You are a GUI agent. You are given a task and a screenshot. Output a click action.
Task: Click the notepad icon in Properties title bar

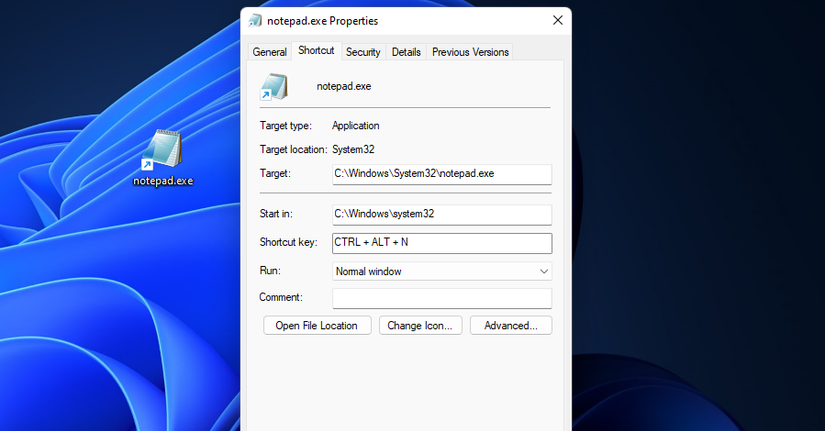pyautogui.click(x=255, y=21)
